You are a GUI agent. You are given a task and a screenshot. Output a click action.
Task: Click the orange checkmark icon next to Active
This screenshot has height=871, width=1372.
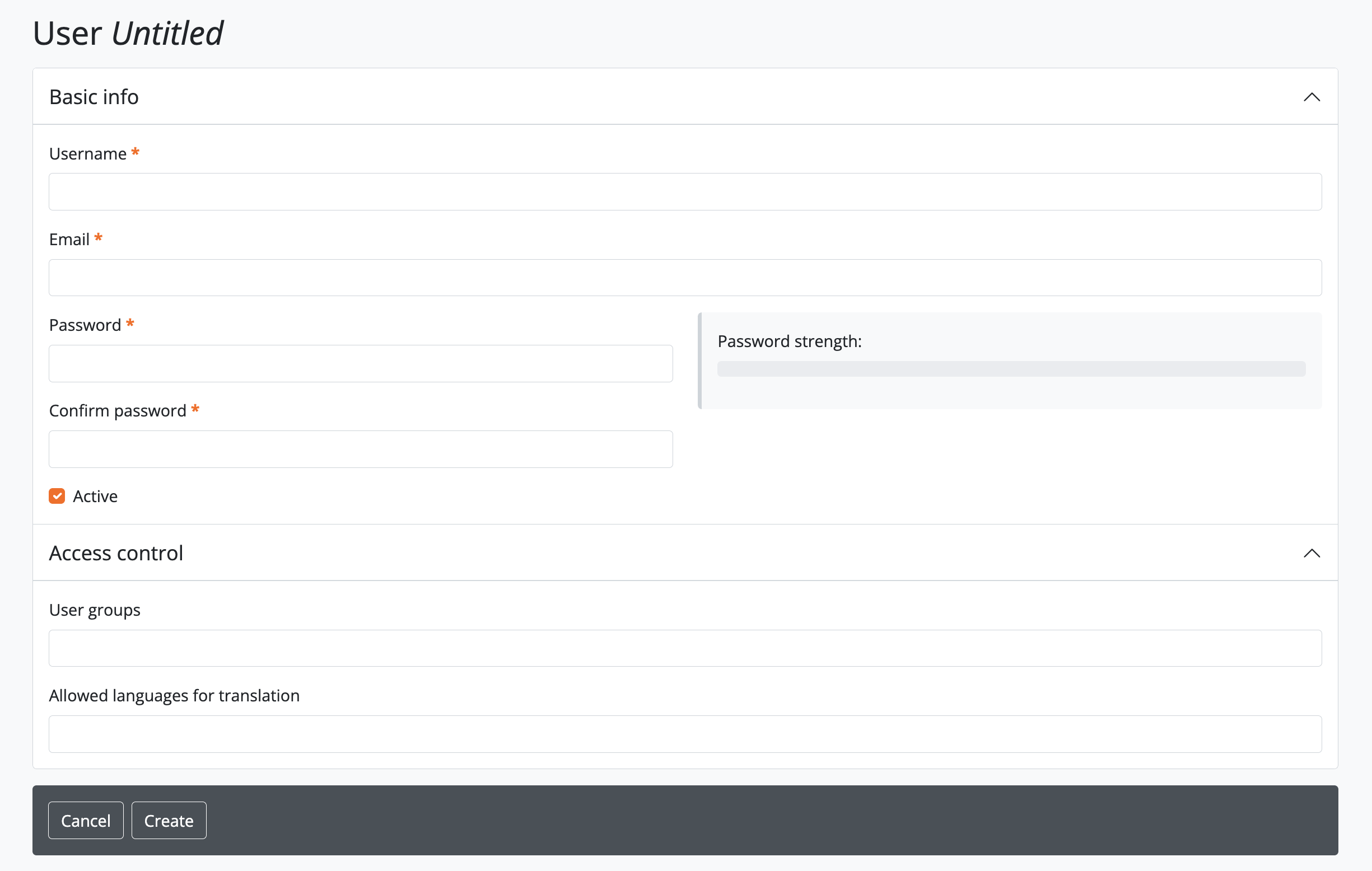pyautogui.click(x=57, y=495)
